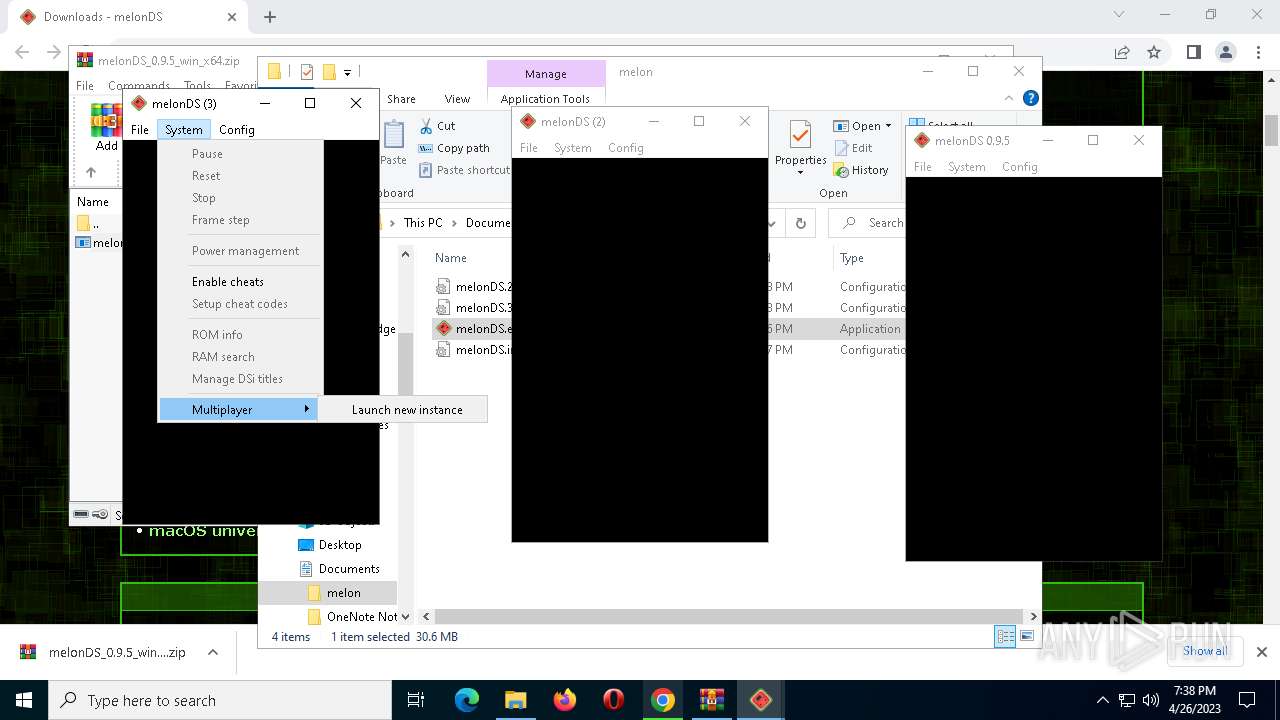Click Edit in Explorer ribbon
The width and height of the screenshot is (1280, 720).
pos(853,148)
